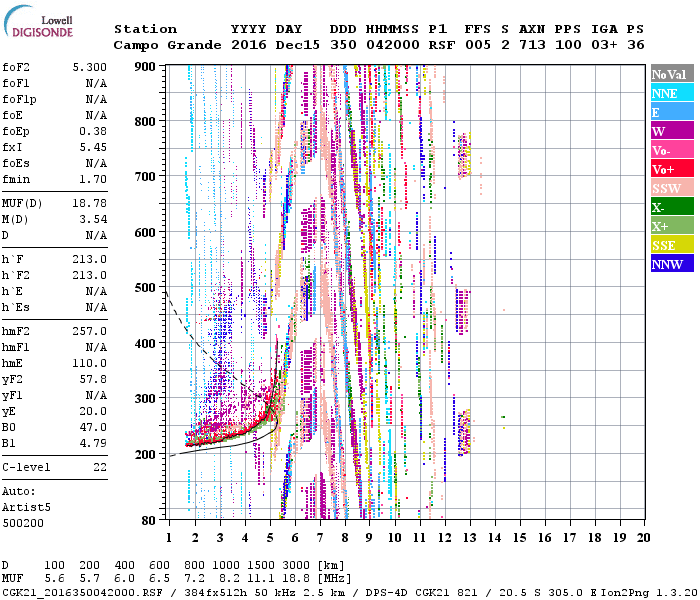The image size is (700, 600).
Task: Click the h`F value 213.0
Action: click(x=90, y=259)
